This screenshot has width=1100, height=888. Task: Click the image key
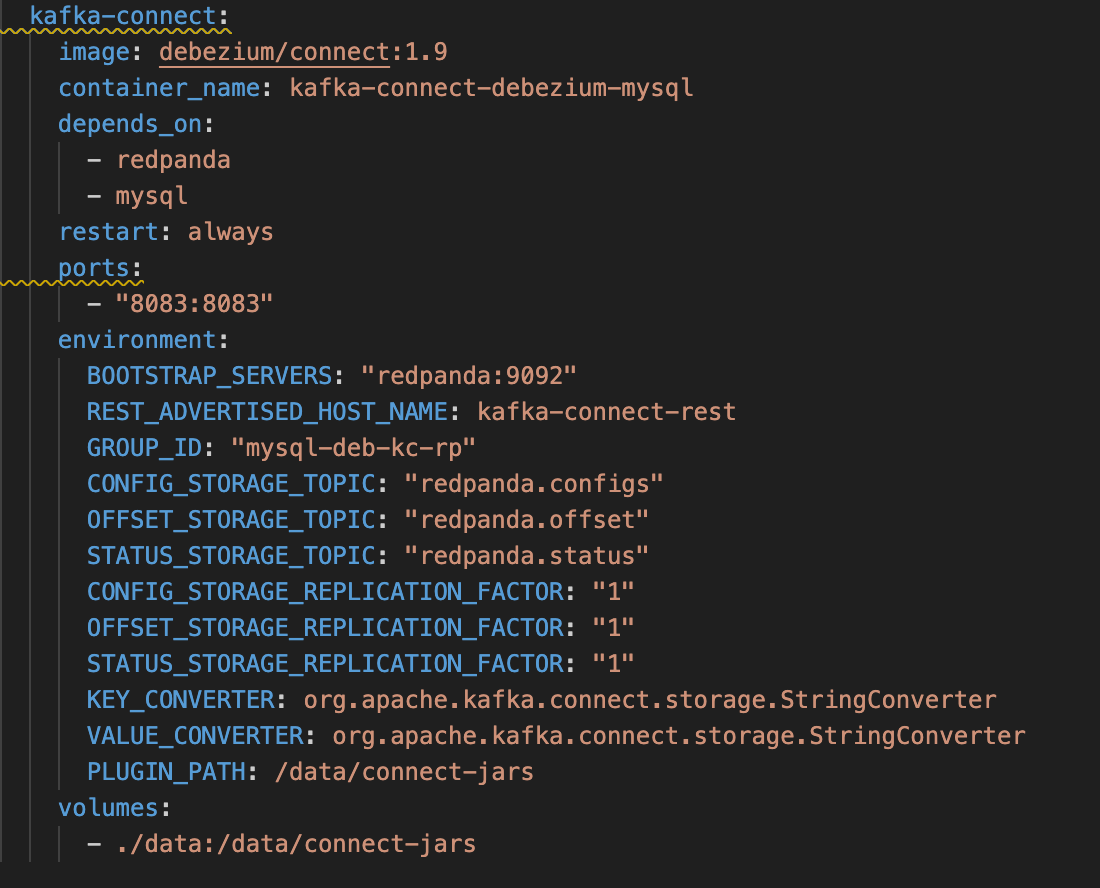click(95, 52)
